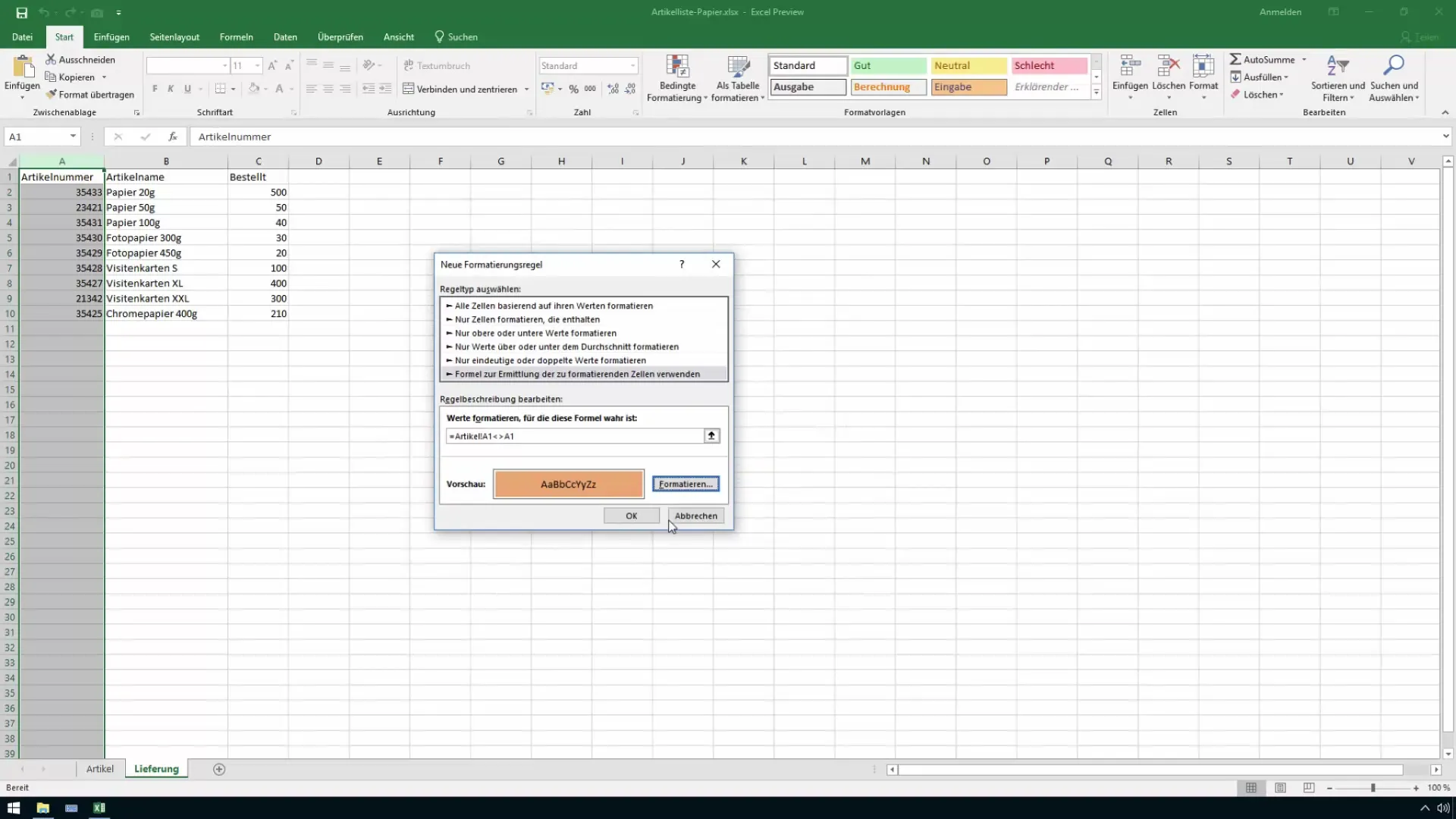Viewport: 1456px width, 819px height.
Task: Open the number format Standard dropdown
Action: (633, 66)
